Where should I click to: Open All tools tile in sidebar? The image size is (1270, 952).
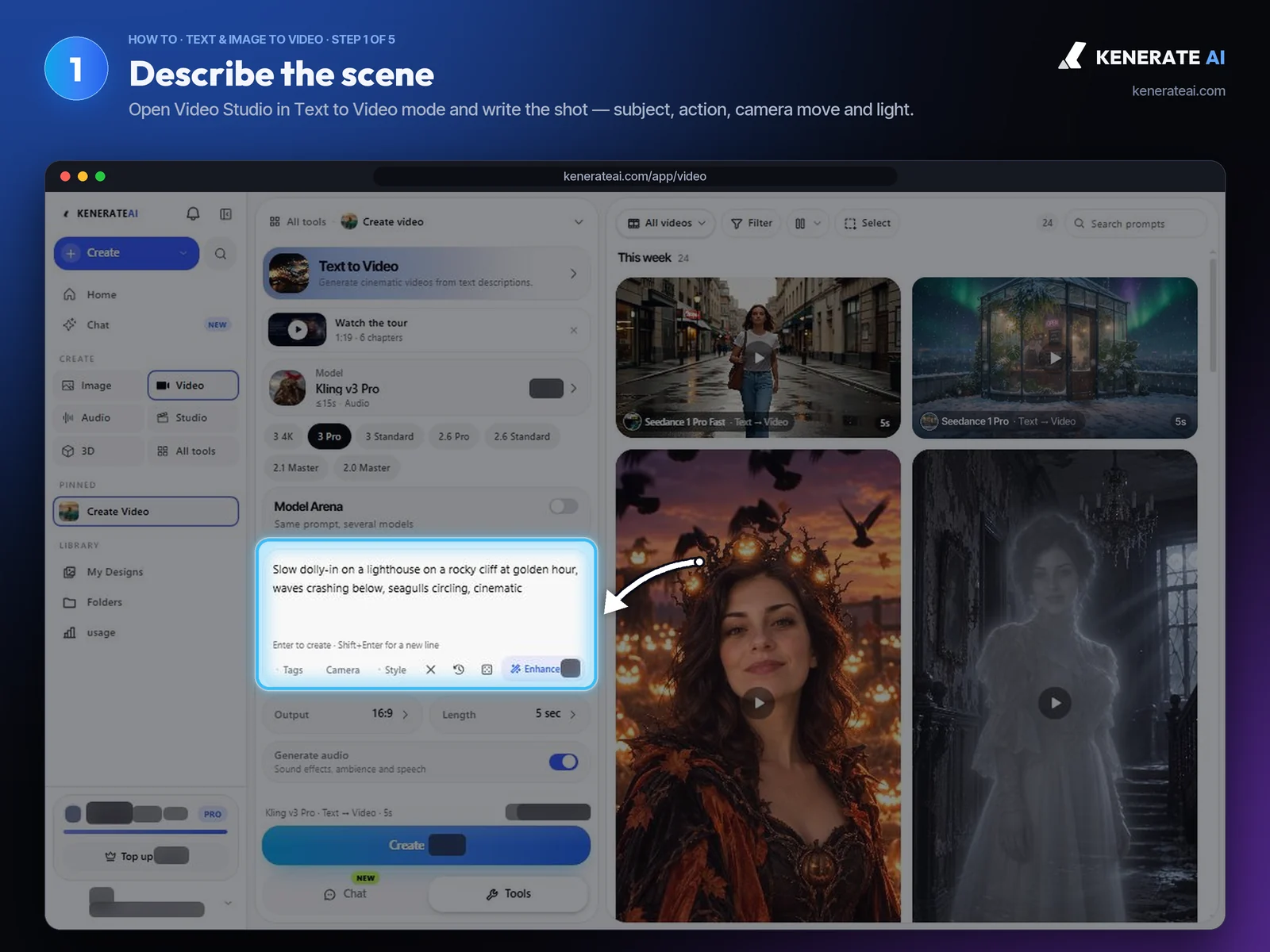193,451
